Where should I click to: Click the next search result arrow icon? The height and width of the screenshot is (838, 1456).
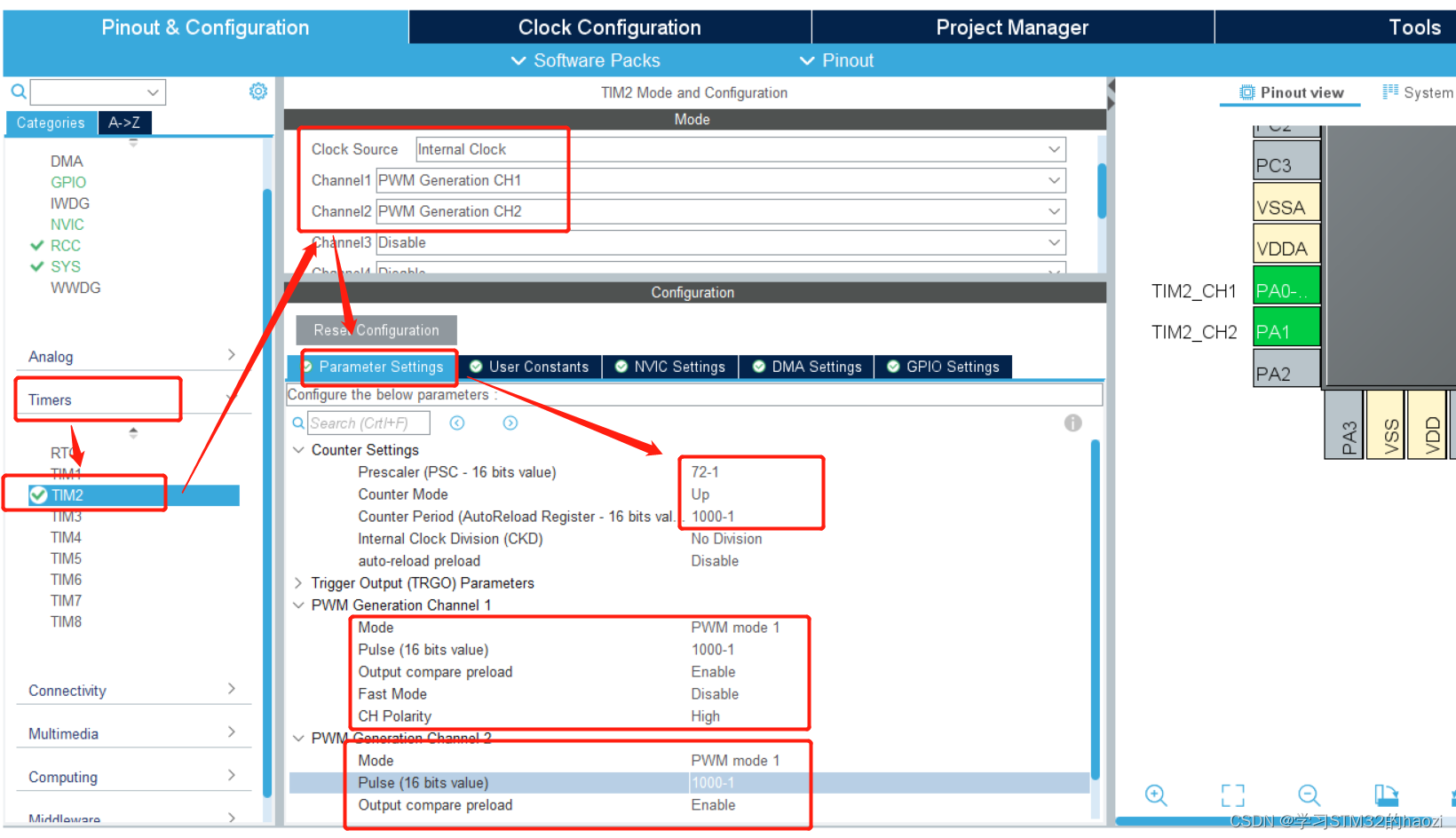pyautogui.click(x=510, y=423)
